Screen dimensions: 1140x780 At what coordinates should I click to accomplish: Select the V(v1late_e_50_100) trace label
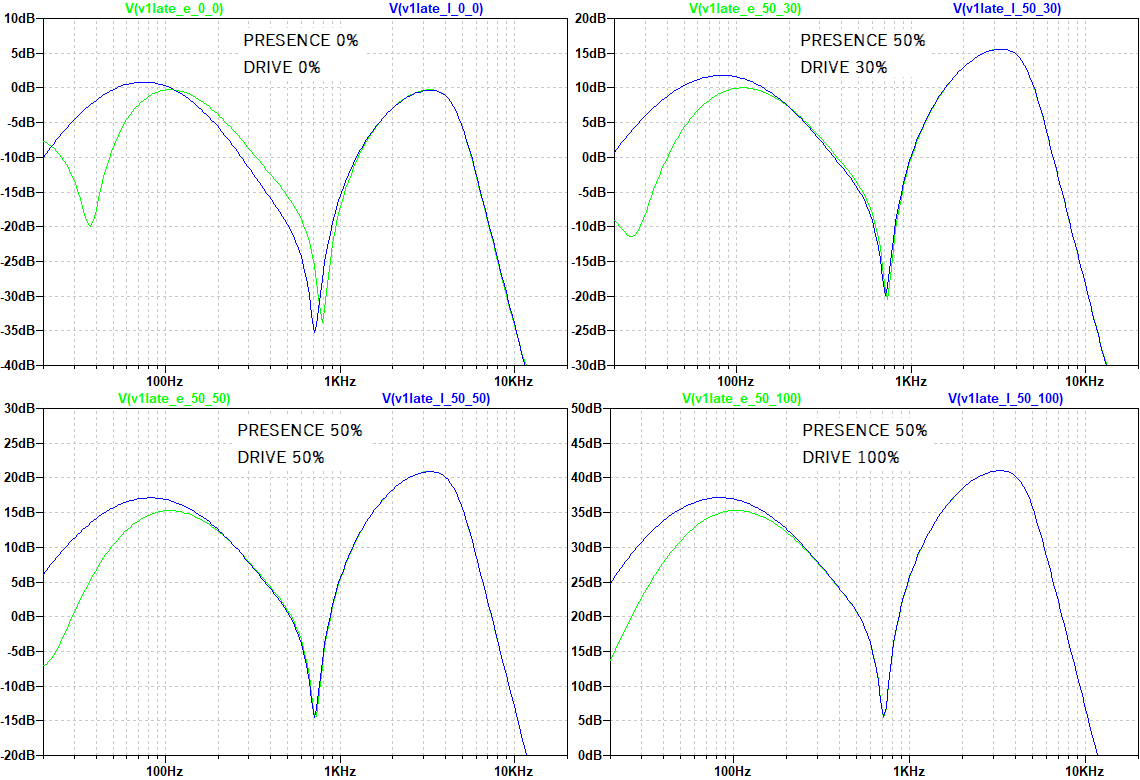(742, 398)
